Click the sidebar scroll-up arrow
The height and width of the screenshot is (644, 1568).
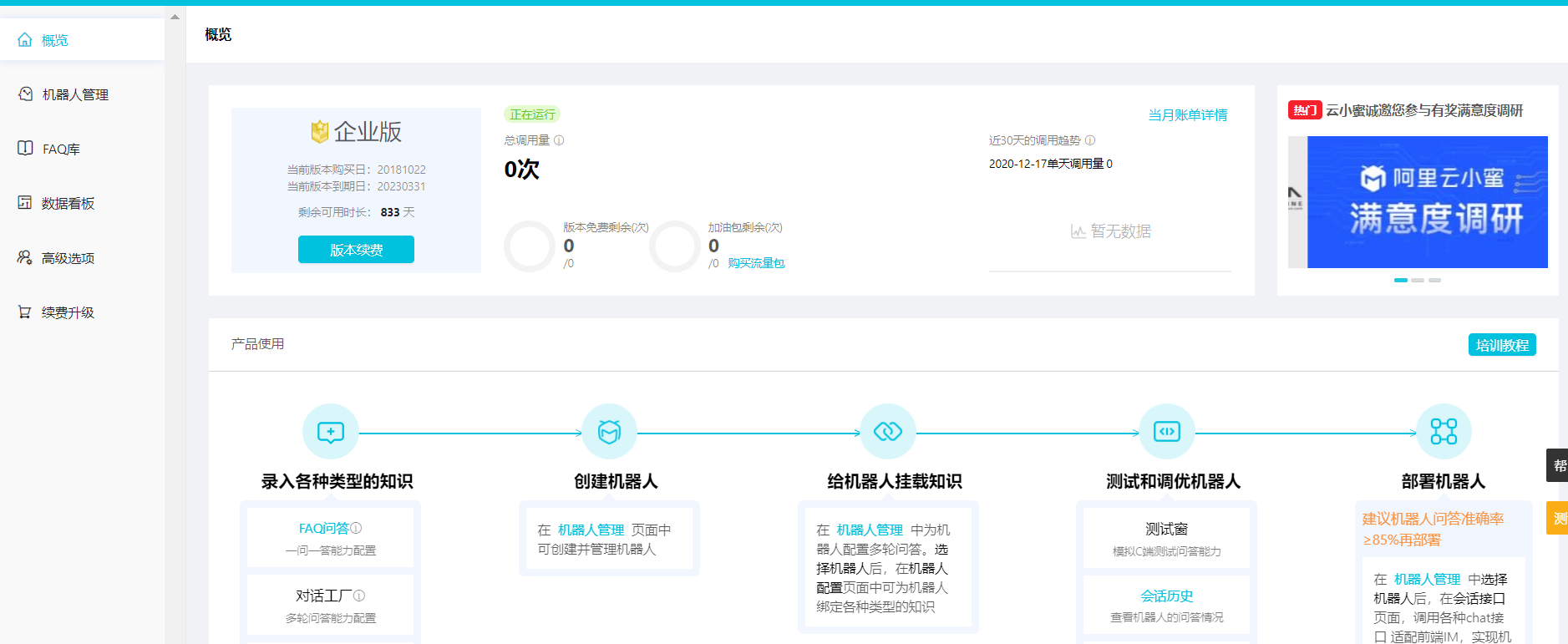click(175, 17)
